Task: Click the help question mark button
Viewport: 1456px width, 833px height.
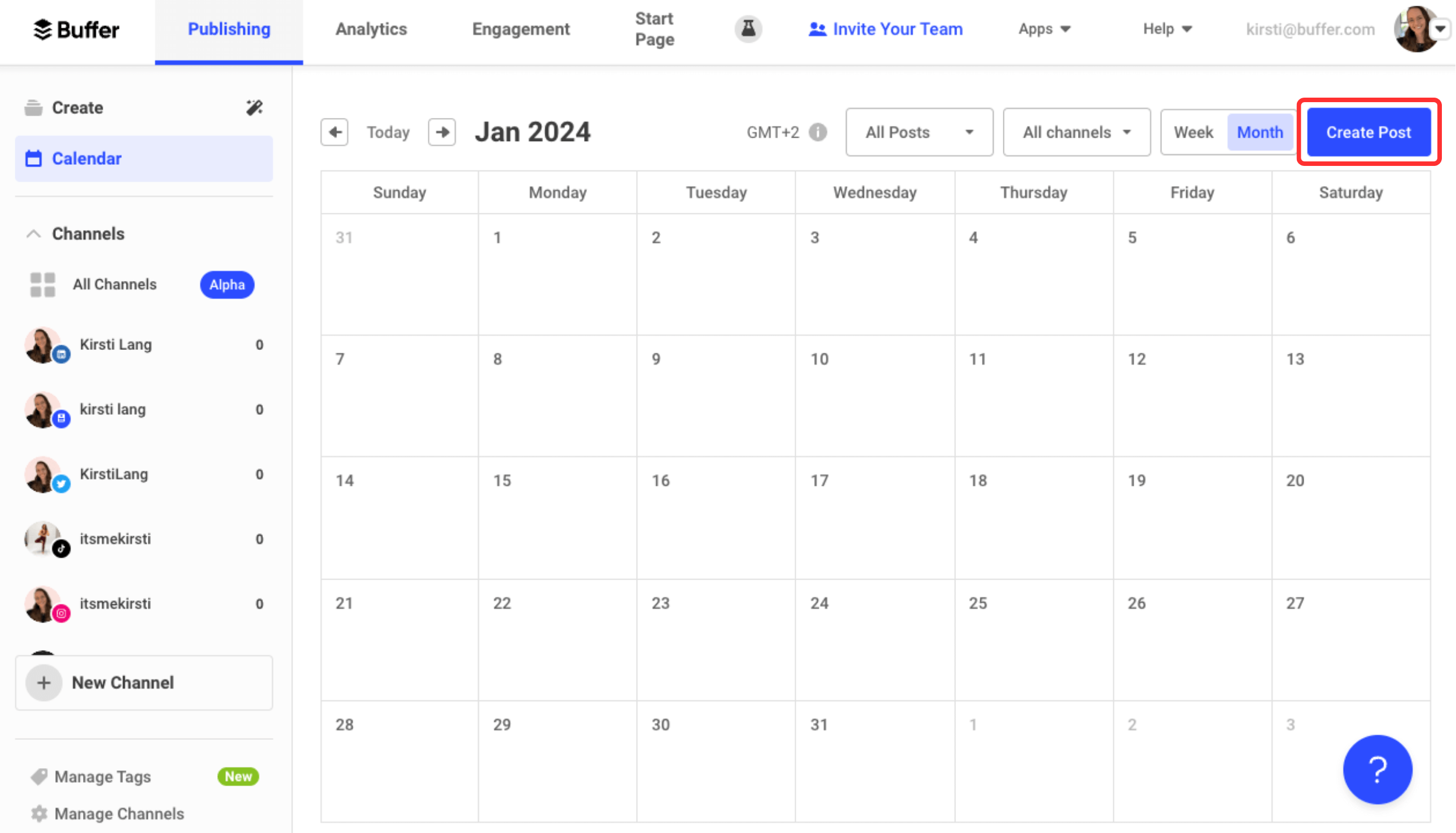Action: (x=1377, y=769)
